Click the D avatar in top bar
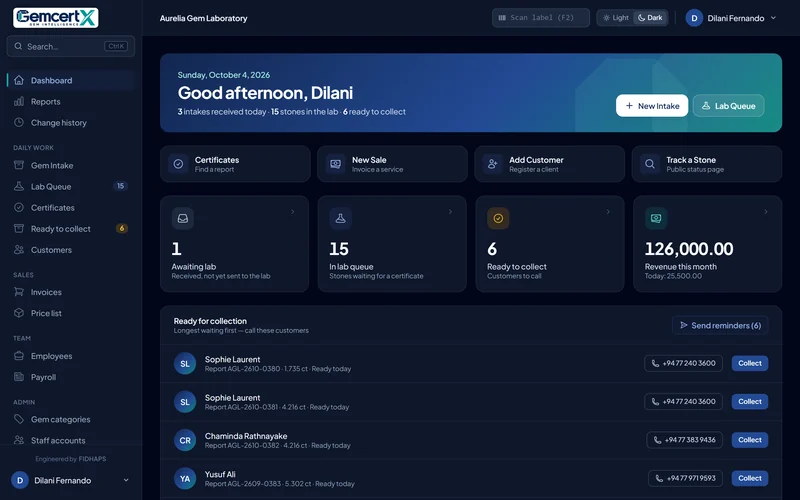The width and height of the screenshot is (800, 500). coord(694,18)
